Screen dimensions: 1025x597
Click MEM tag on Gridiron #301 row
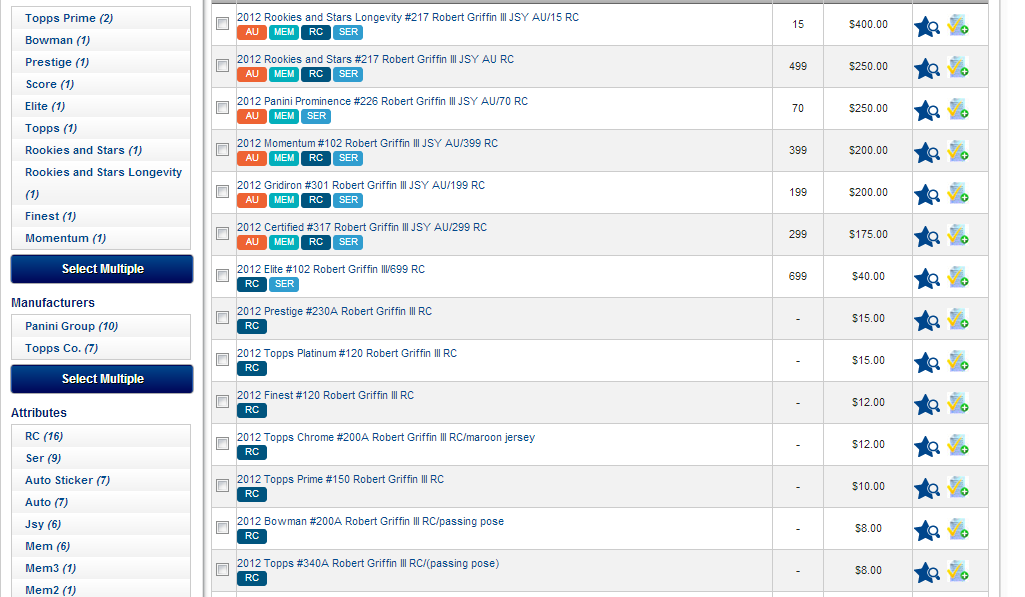tap(284, 200)
